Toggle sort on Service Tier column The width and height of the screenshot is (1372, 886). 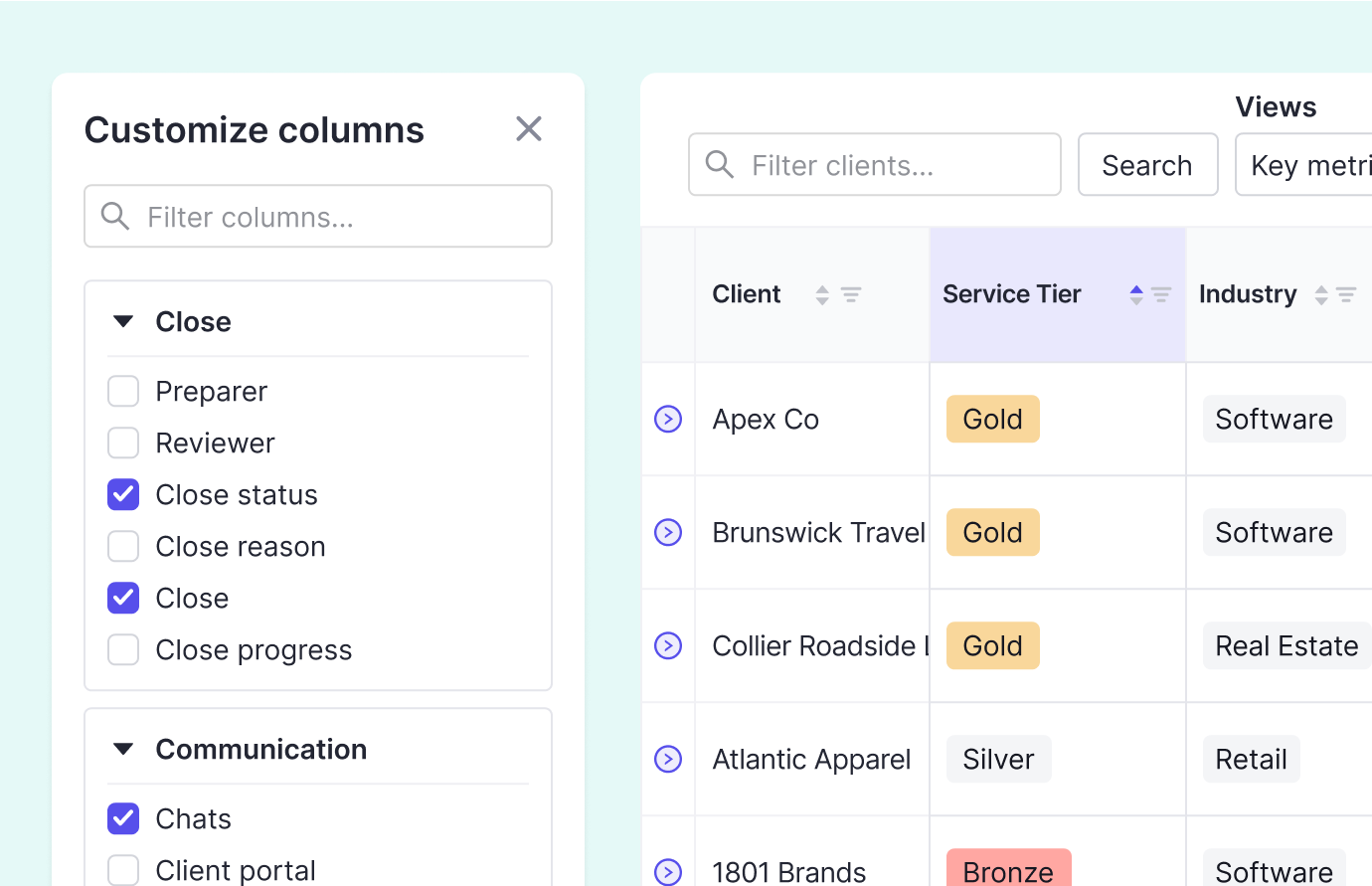(1136, 295)
